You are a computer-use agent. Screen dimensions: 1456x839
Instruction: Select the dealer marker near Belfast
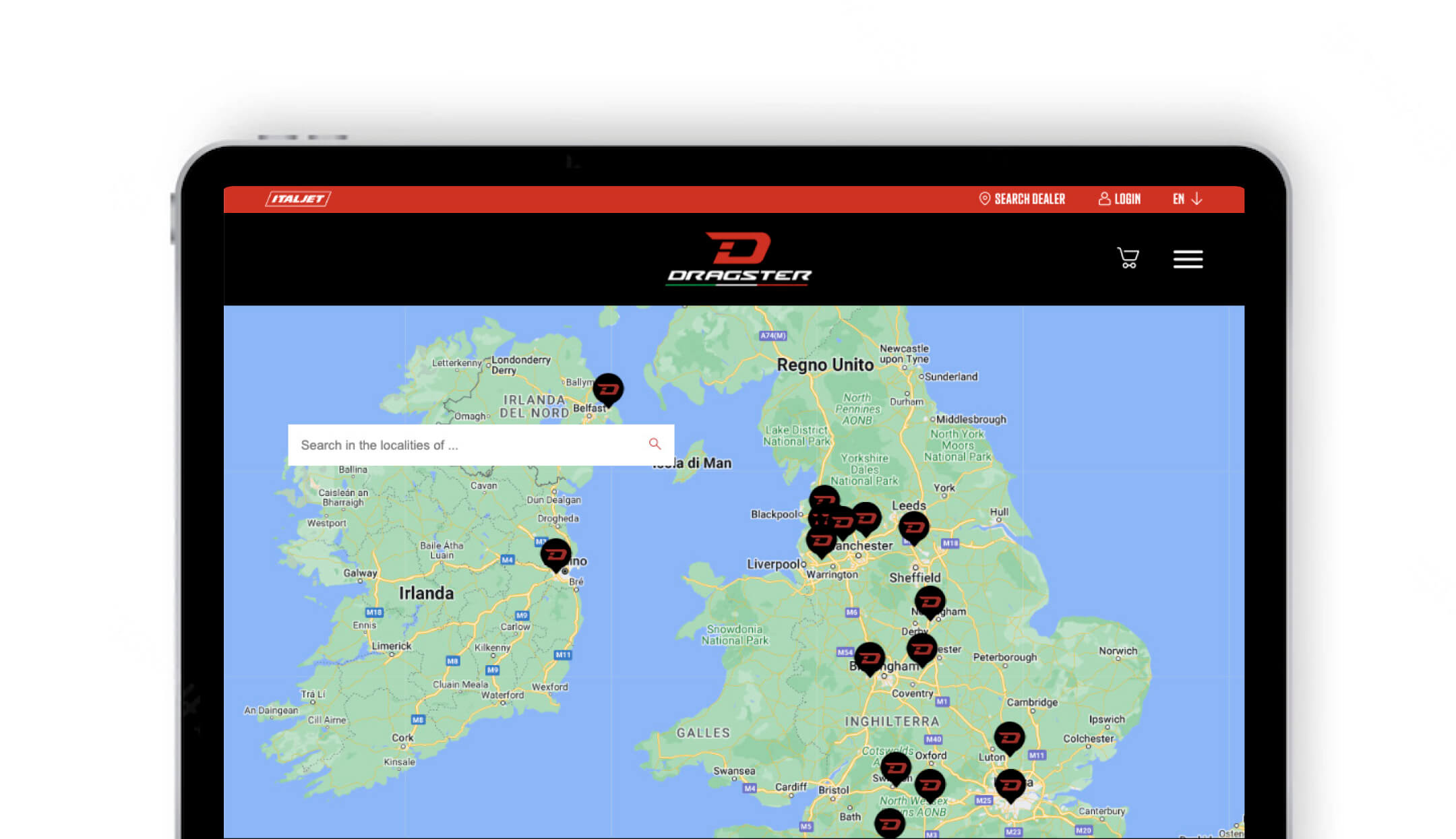point(608,390)
